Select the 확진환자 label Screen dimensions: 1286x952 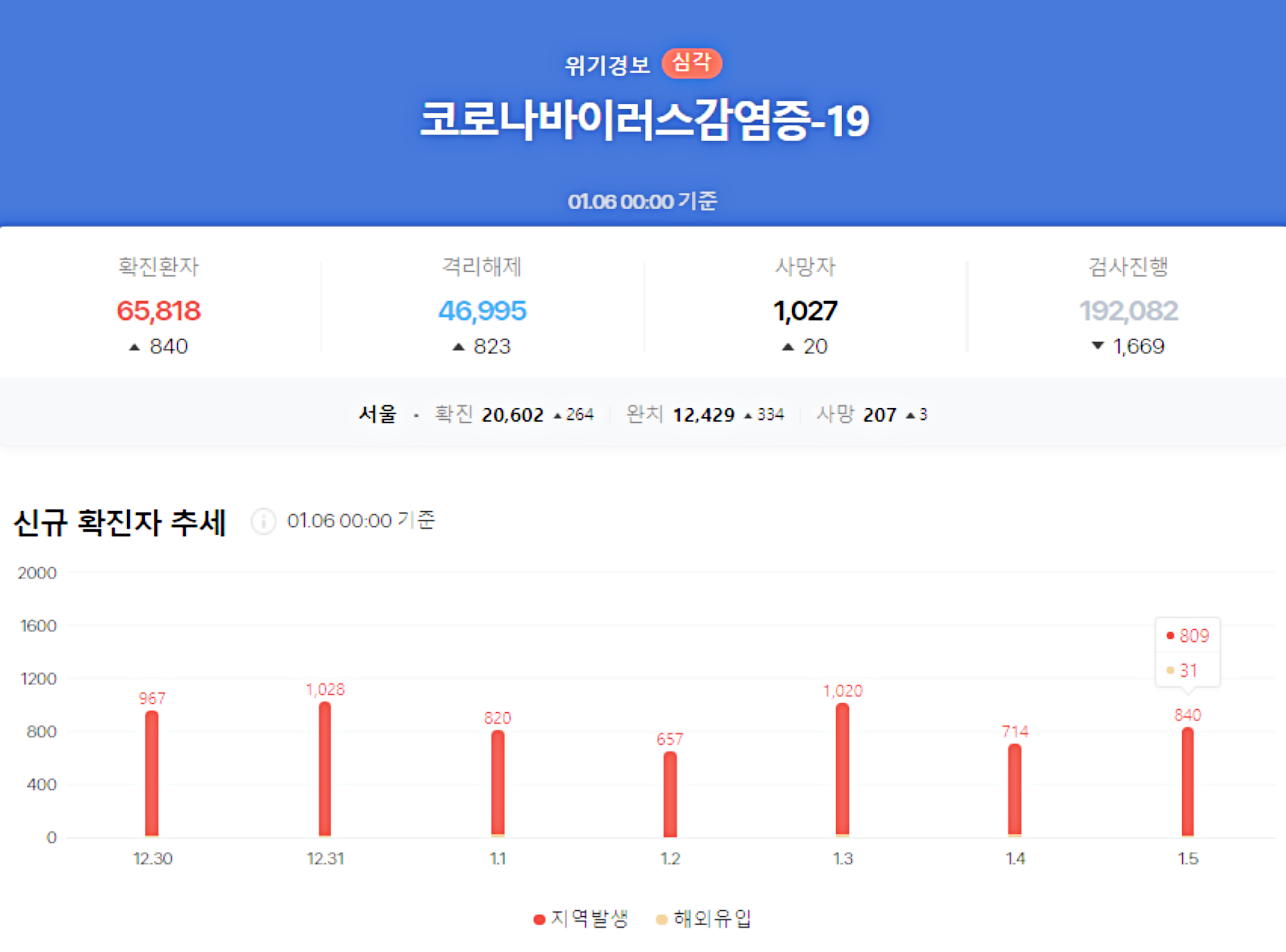[x=158, y=267]
